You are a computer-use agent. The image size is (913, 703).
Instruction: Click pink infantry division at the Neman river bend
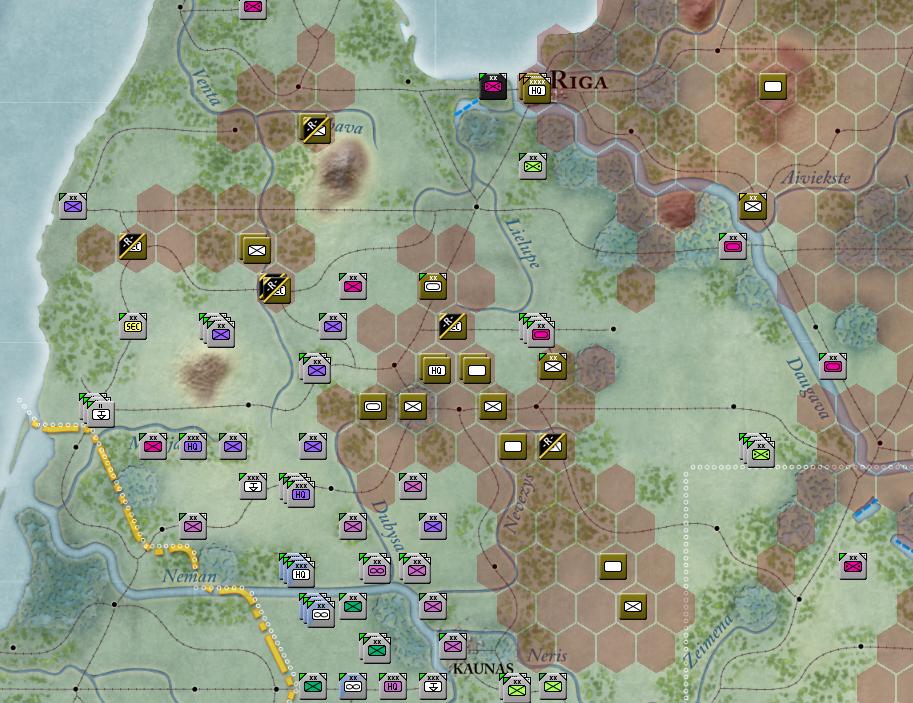(433, 606)
